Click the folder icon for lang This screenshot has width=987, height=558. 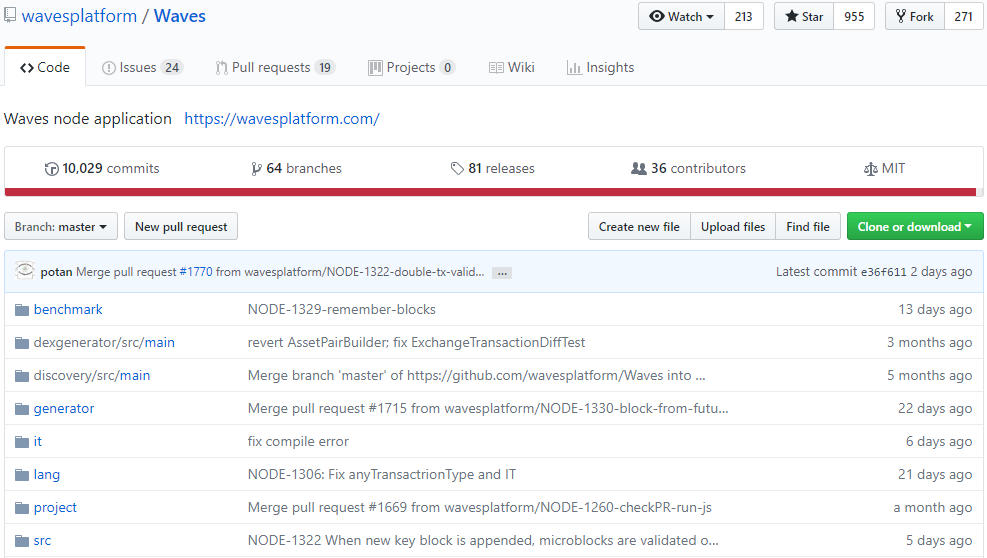tap(22, 474)
